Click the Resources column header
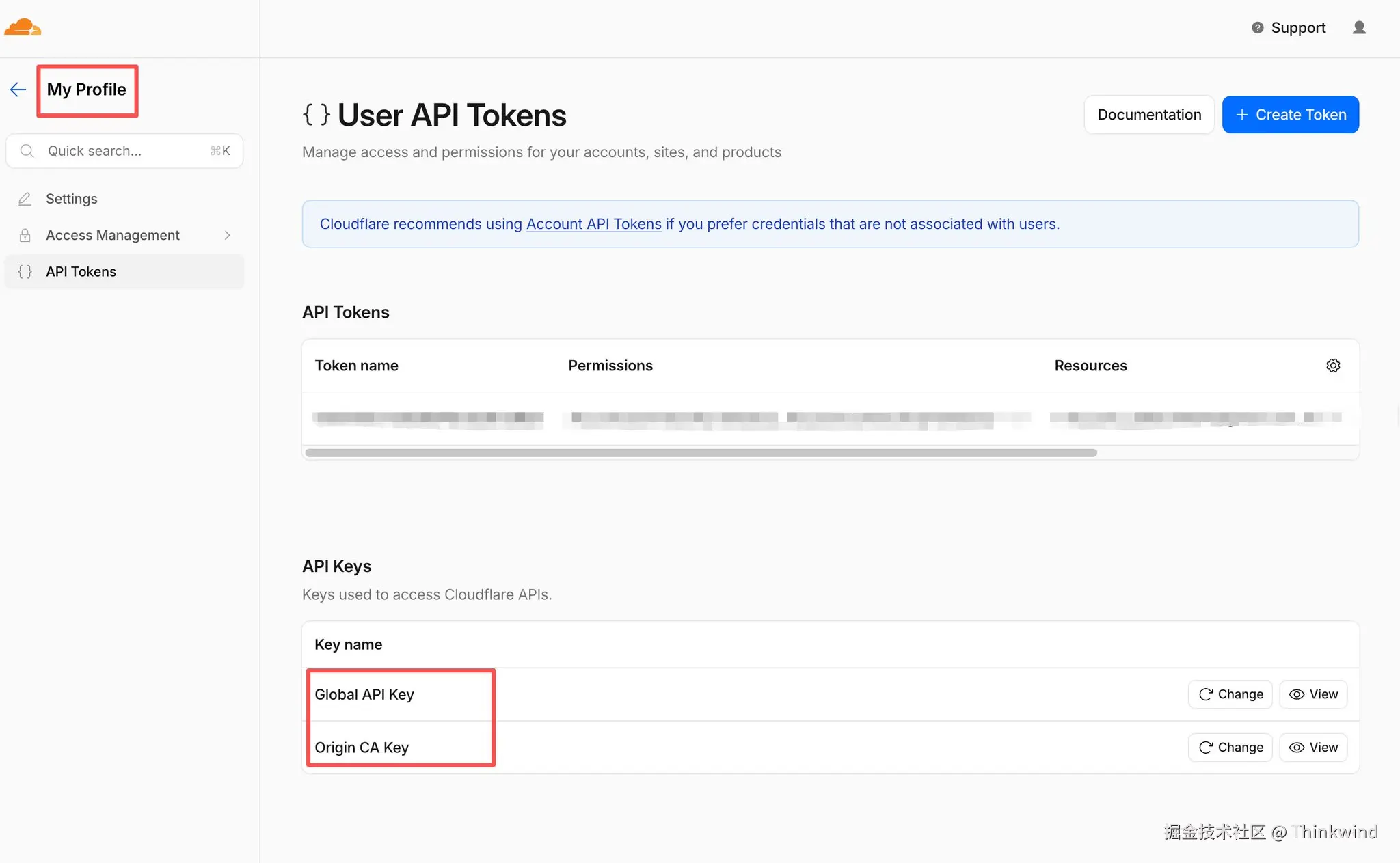This screenshot has height=863, width=1400. point(1091,366)
